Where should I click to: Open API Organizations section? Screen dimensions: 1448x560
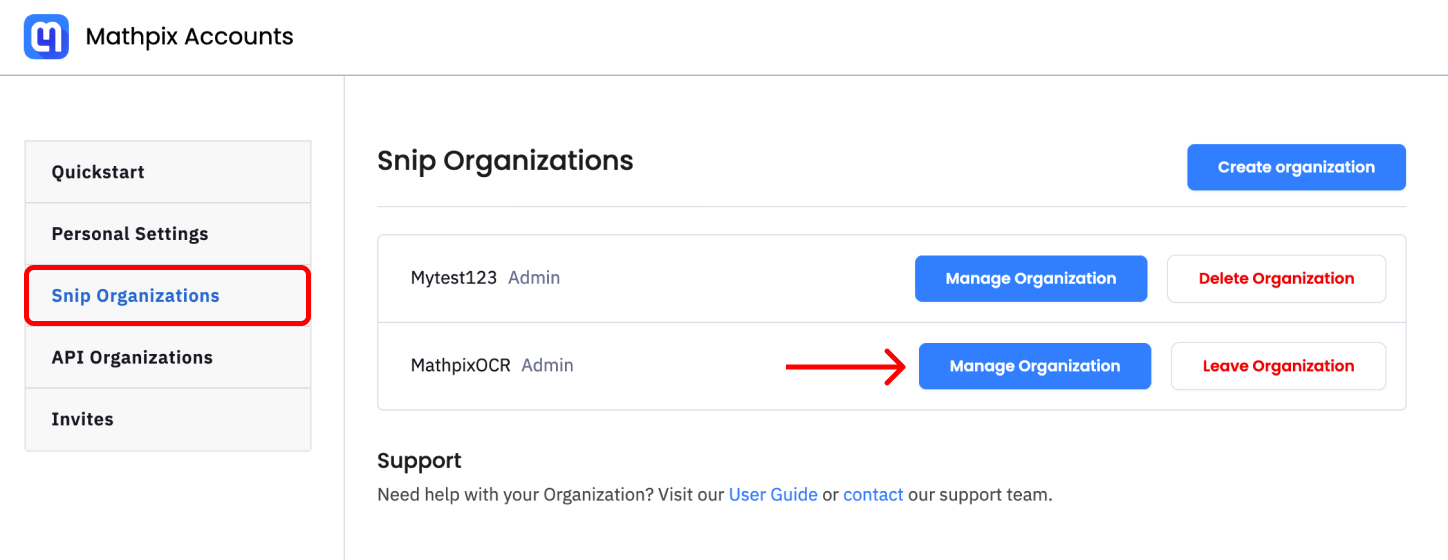[168, 358]
